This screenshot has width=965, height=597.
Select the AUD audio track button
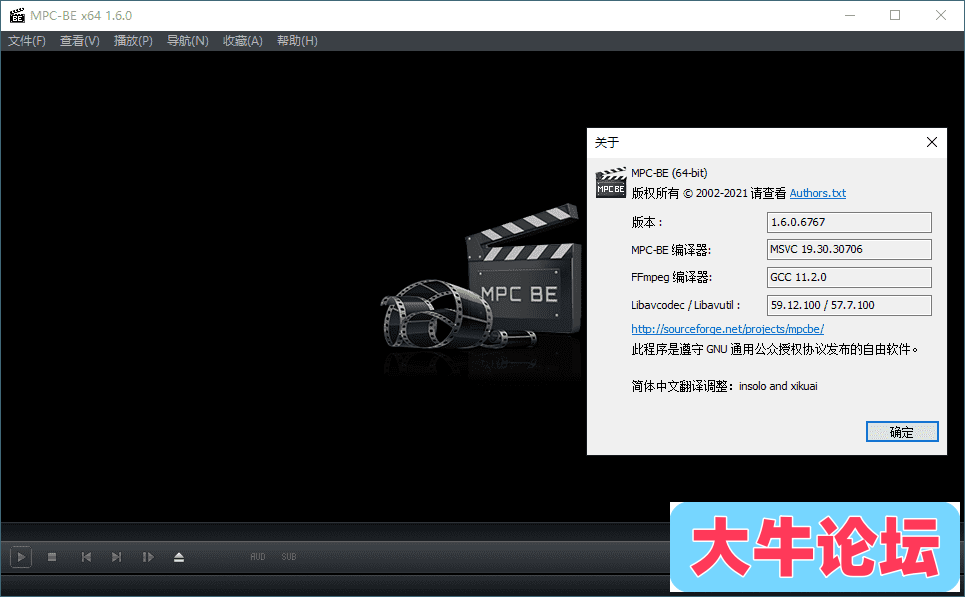tap(257, 556)
